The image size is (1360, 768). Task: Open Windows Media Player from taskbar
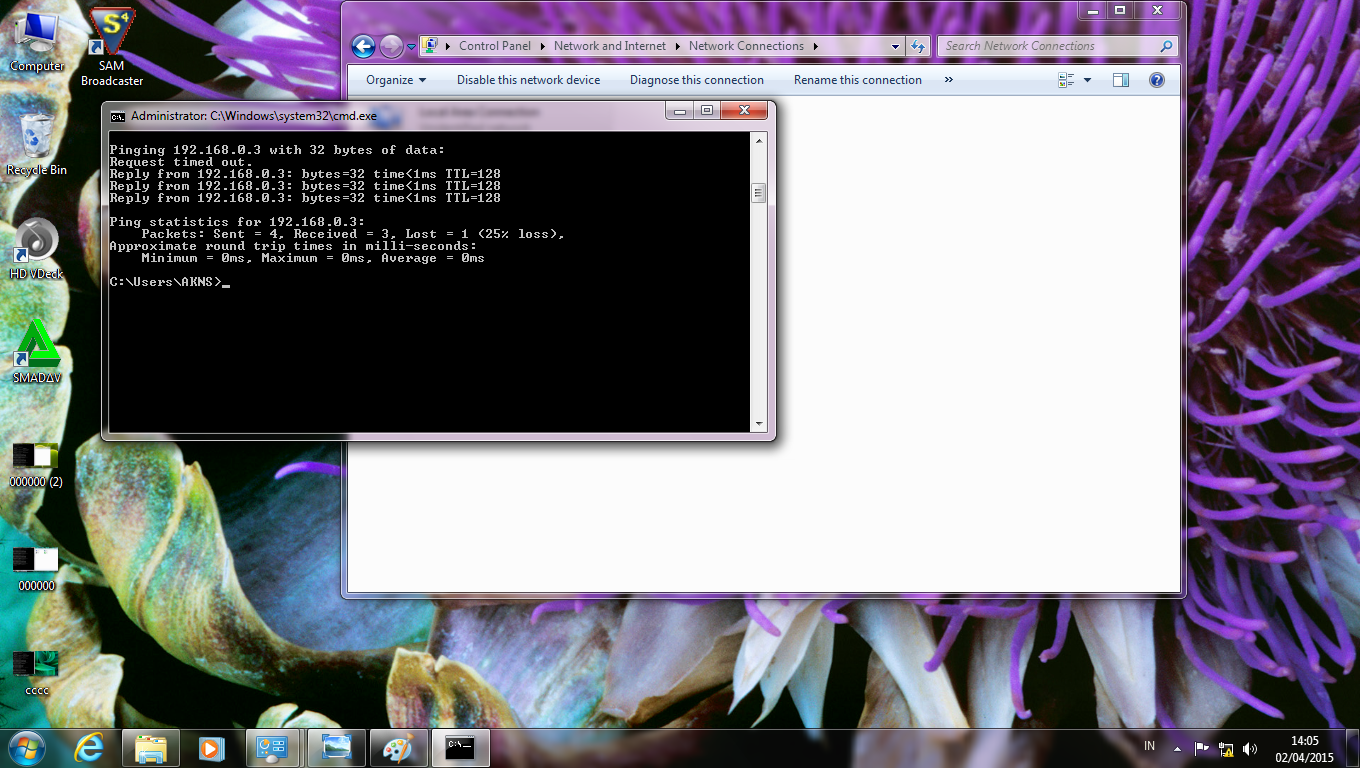211,748
